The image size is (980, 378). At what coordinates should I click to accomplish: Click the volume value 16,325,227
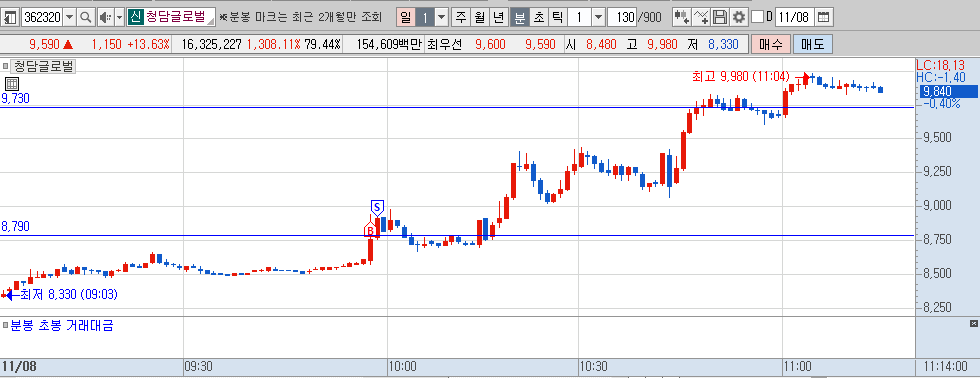pos(212,44)
